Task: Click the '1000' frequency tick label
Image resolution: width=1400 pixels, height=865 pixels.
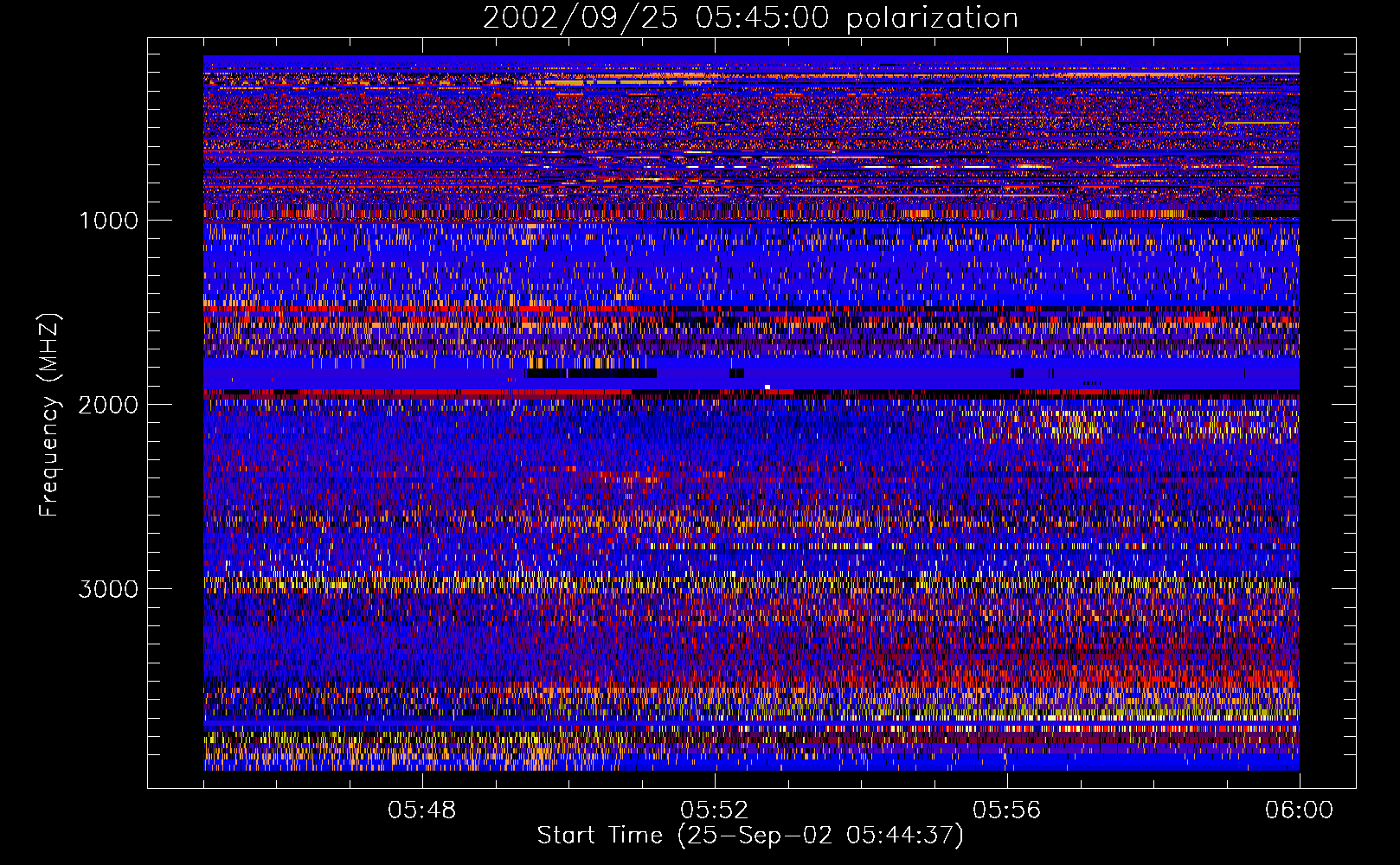Action: coord(108,221)
